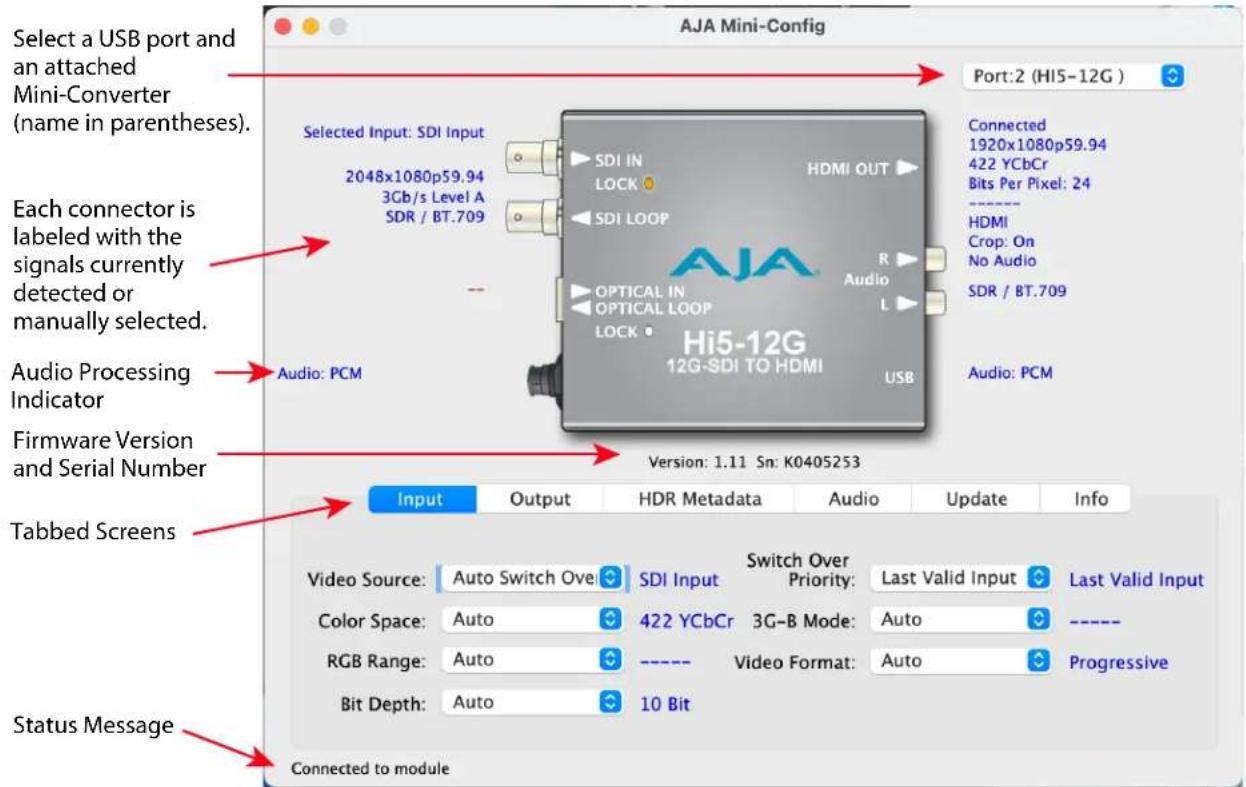Open the 3G-B Mode dropdown
This screenshot has width=1246, height=787.
click(960, 620)
